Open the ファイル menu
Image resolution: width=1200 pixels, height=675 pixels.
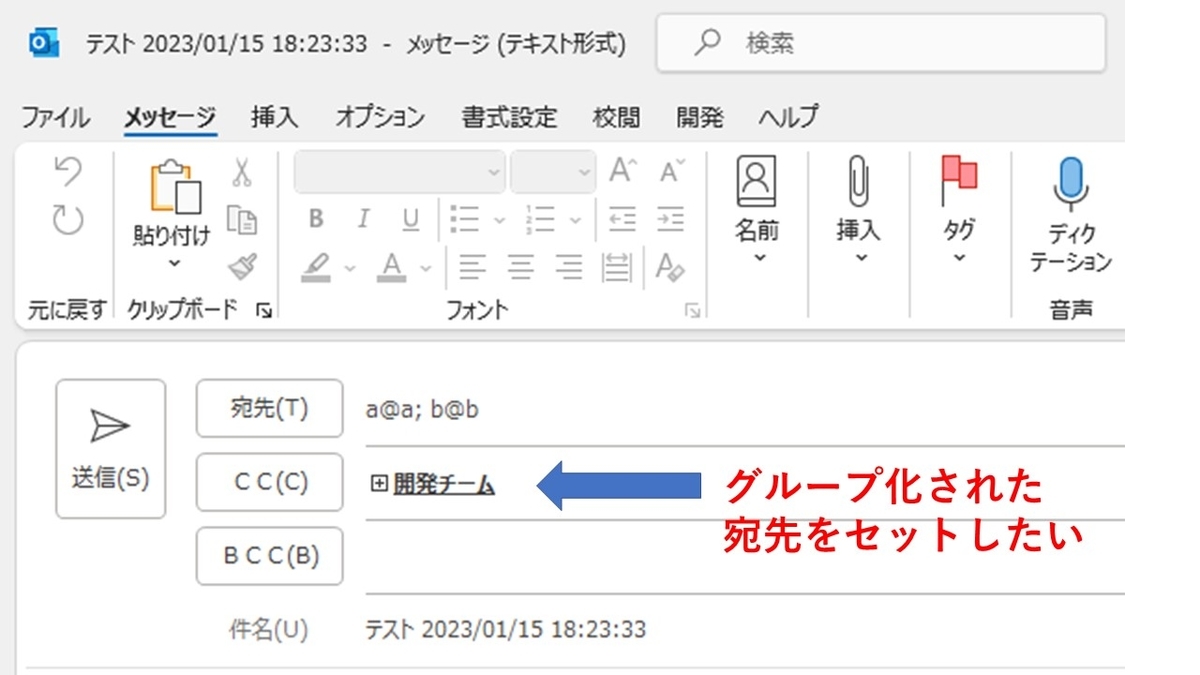(x=54, y=117)
